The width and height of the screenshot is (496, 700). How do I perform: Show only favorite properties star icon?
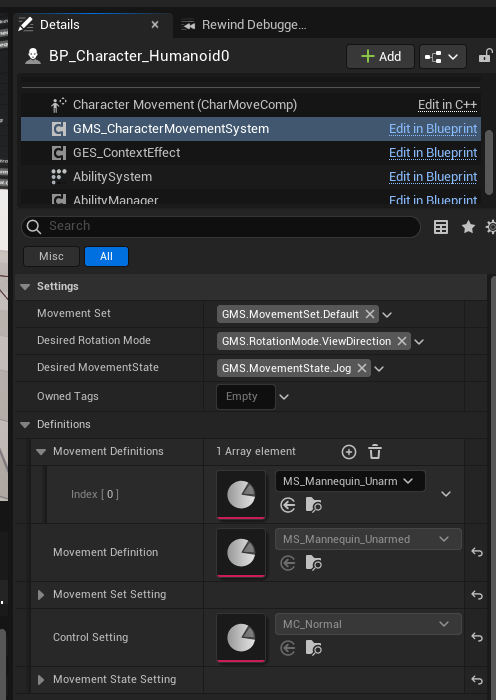468,227
